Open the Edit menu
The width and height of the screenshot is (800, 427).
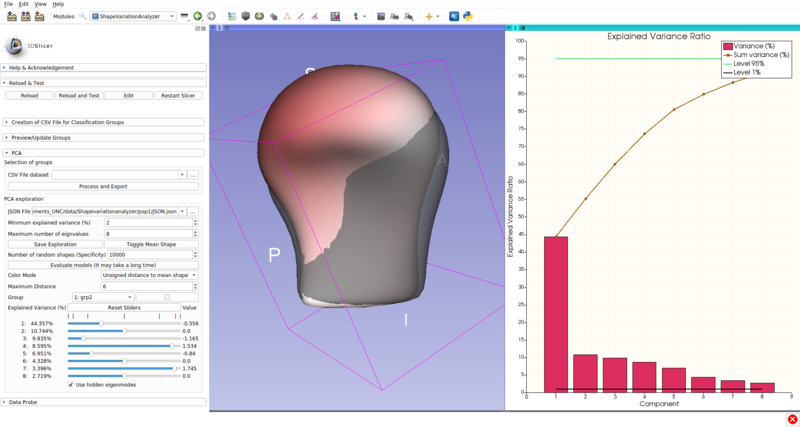[x=23, y=4]
